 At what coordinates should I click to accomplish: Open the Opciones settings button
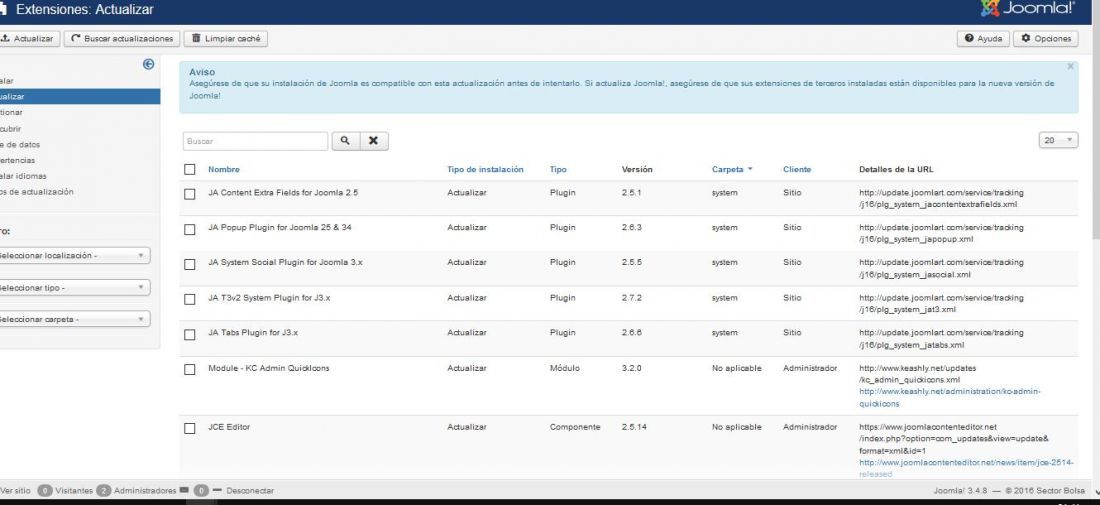[x=1045, y=39]
